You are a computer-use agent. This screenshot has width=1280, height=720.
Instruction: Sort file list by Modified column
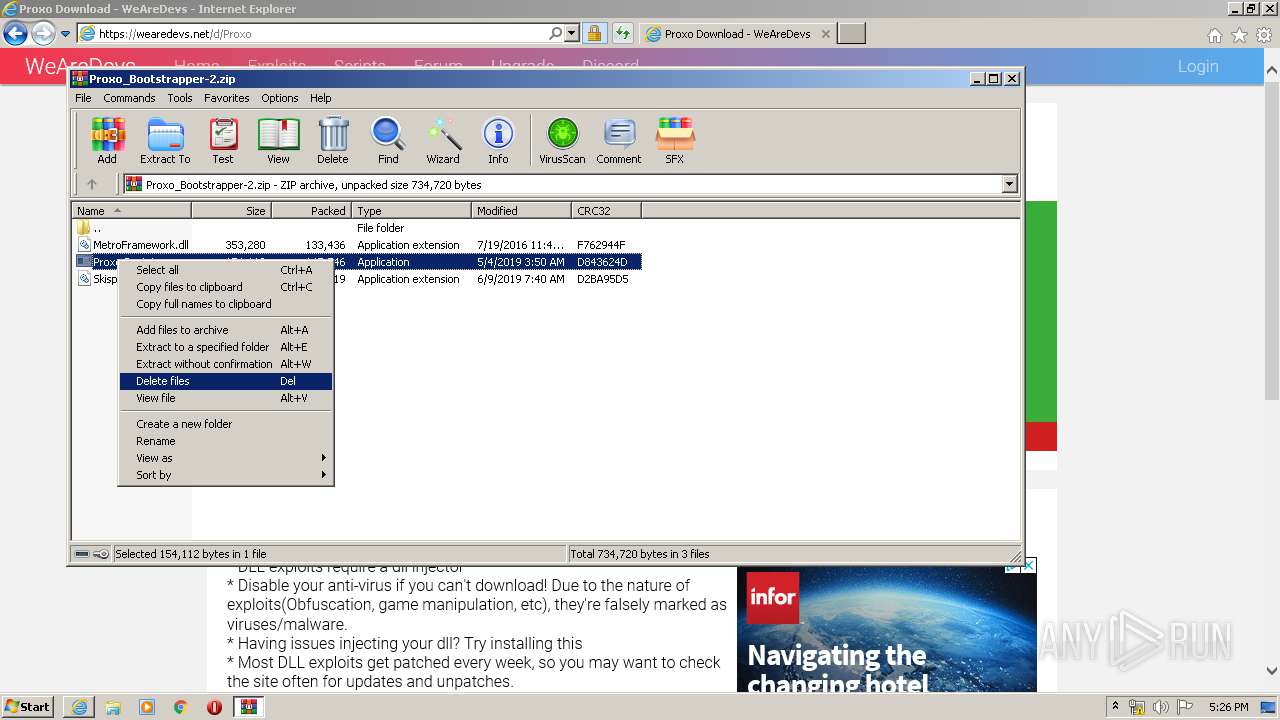521,211
